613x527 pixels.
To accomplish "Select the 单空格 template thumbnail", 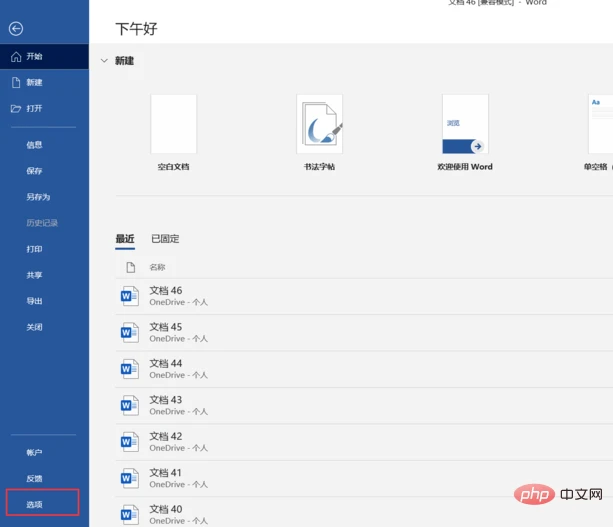I will pos(600,124).
